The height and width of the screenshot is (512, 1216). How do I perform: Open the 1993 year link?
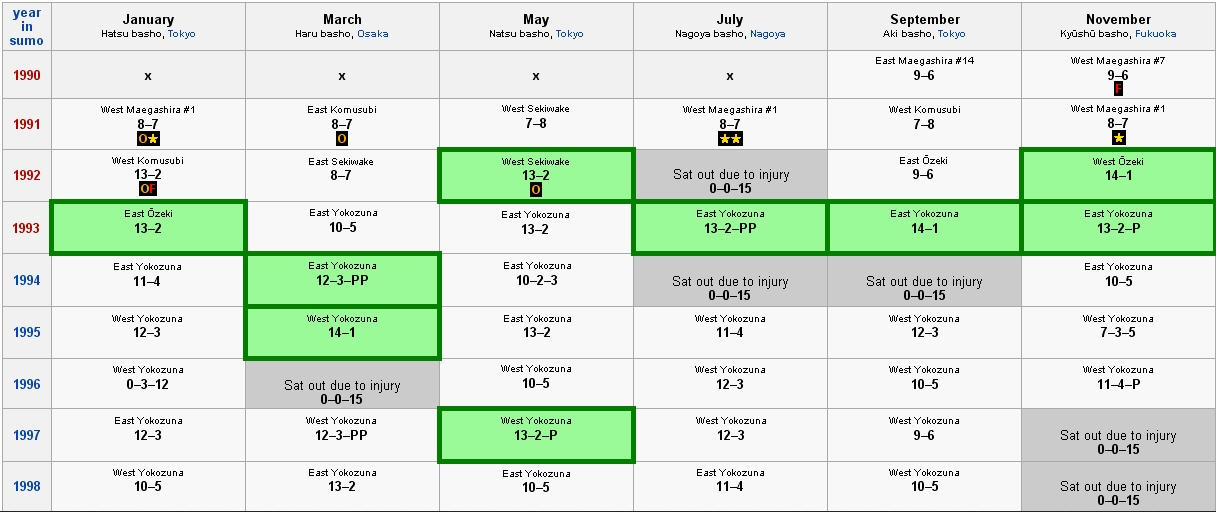pyautogui.click(x=26, y=228)
